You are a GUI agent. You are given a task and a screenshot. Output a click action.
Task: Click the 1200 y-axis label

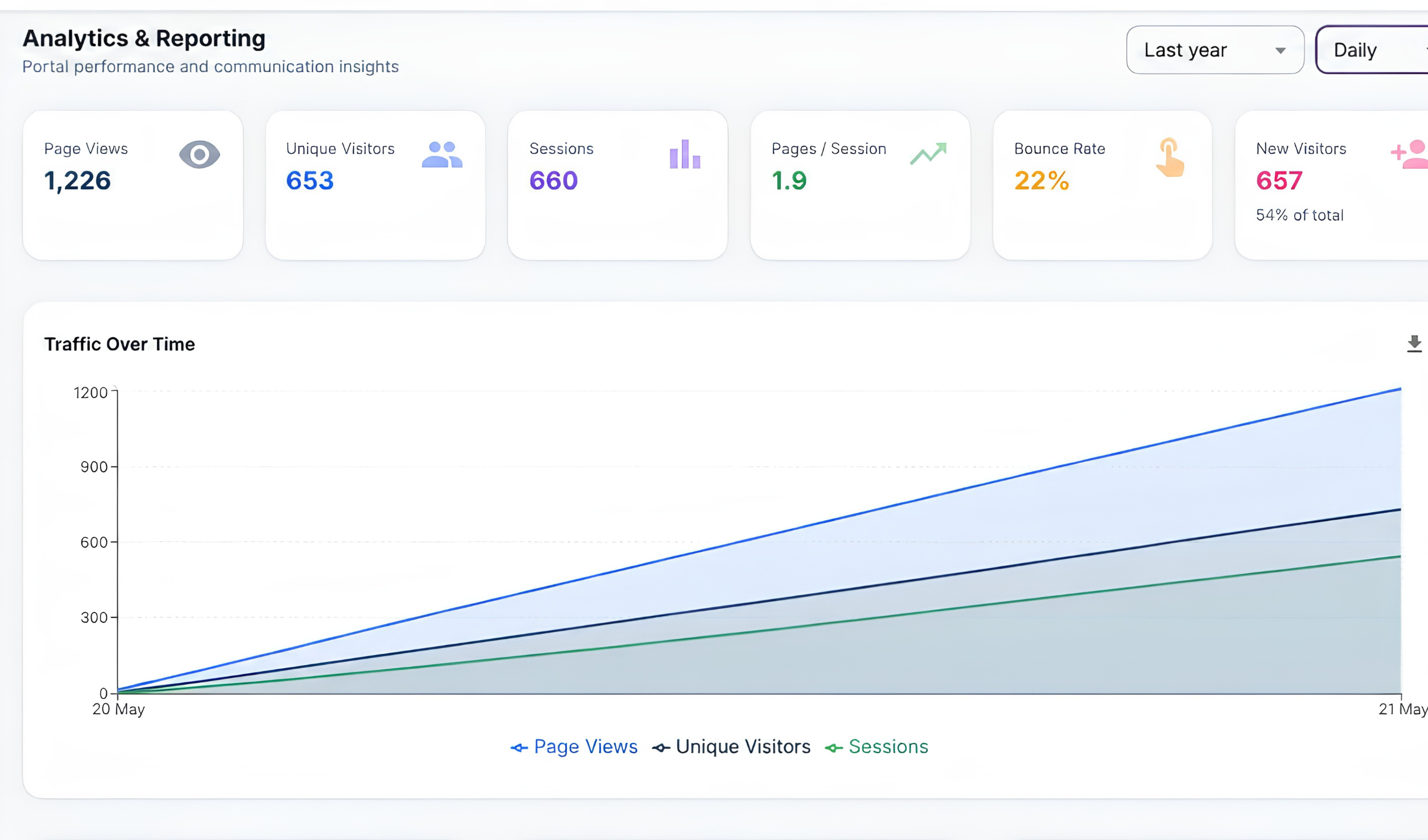[x=90, y=393]
